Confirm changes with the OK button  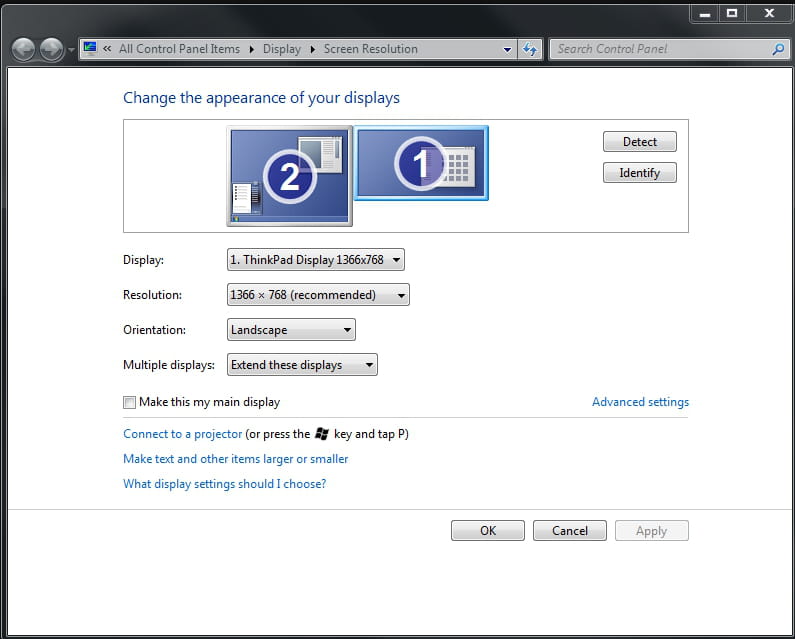487,531
